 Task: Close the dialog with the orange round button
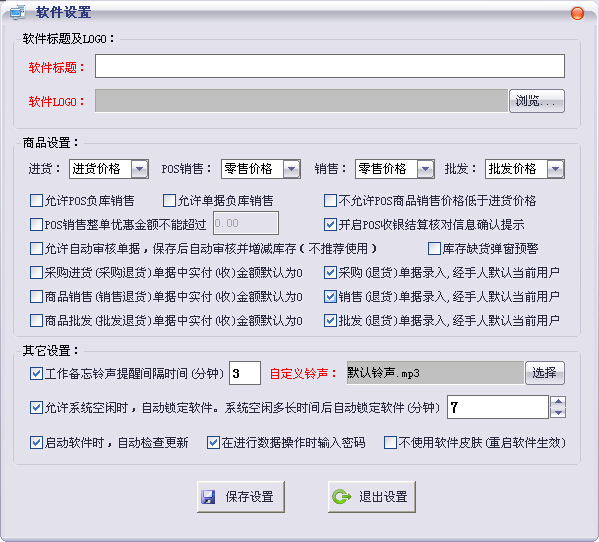click(577, 13)
